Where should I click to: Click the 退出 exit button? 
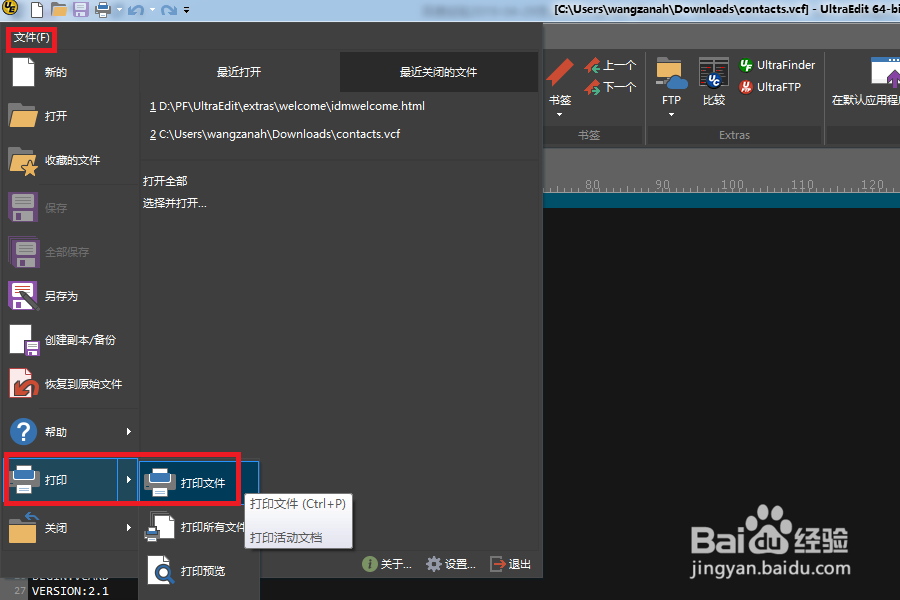click(511, 564)
